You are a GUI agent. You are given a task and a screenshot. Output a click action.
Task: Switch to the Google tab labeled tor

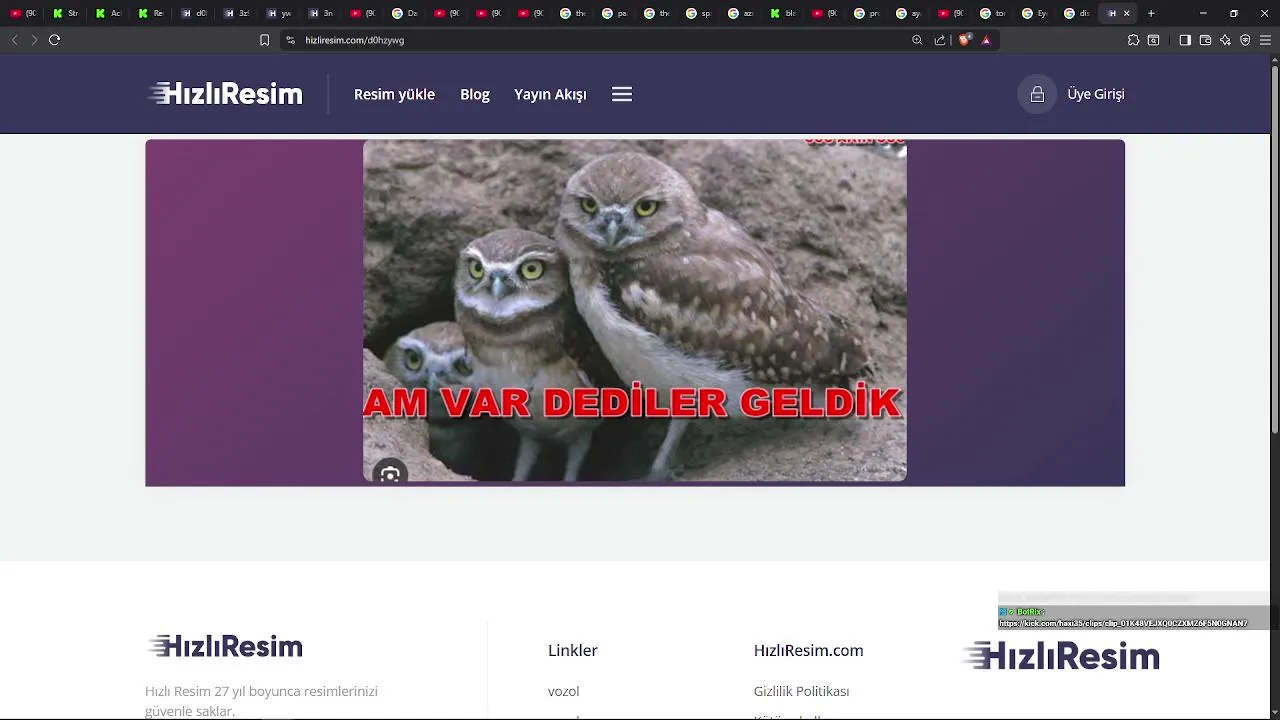[x=994, y=13]
